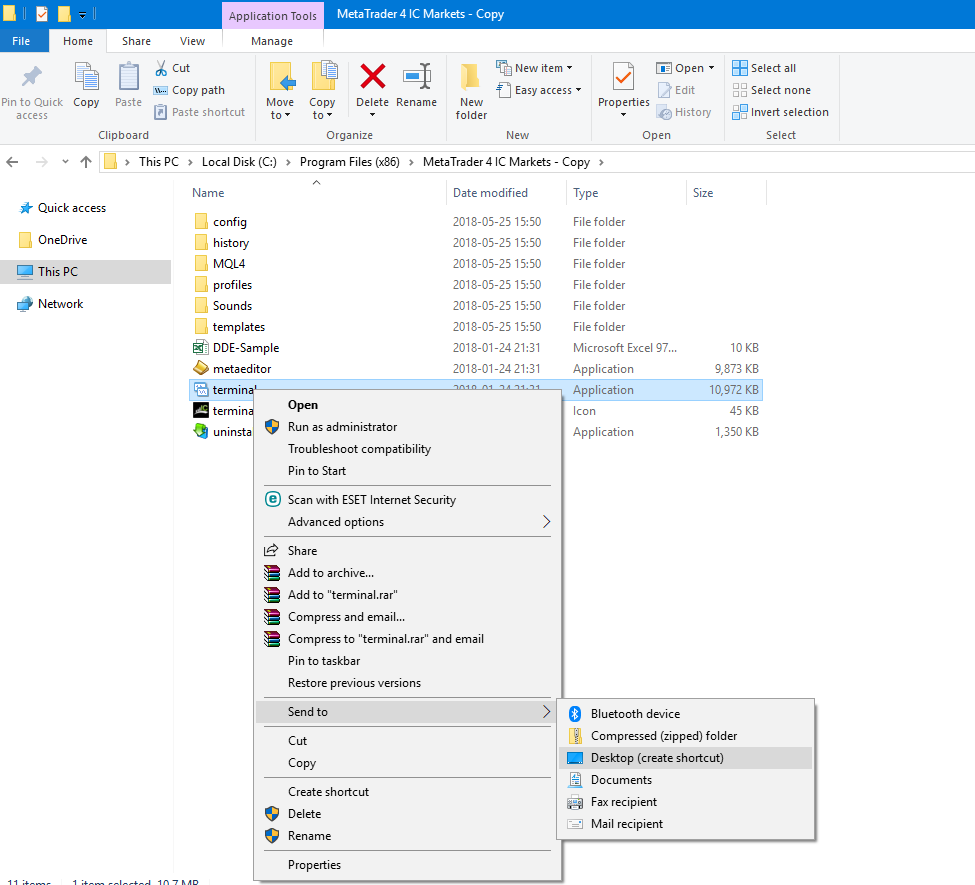Choose Open in the context menu

point(303,405)
